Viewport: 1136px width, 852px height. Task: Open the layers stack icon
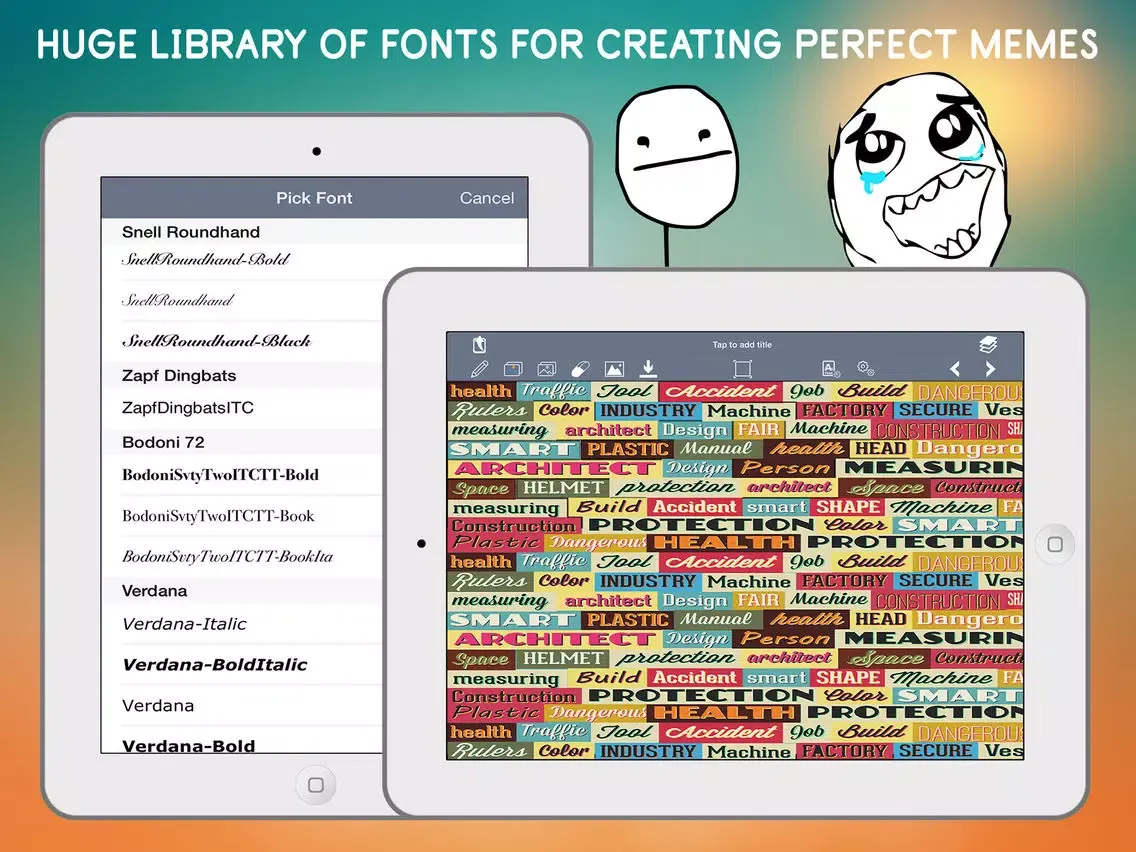click(x=988, y=344)
